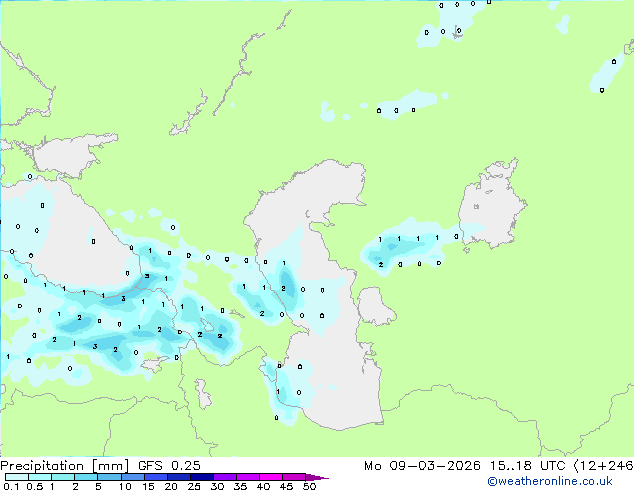Click the 2 to 5 mm legend swatch
Viewport: 634px width, 490px height.
click(x=86, y=477)
